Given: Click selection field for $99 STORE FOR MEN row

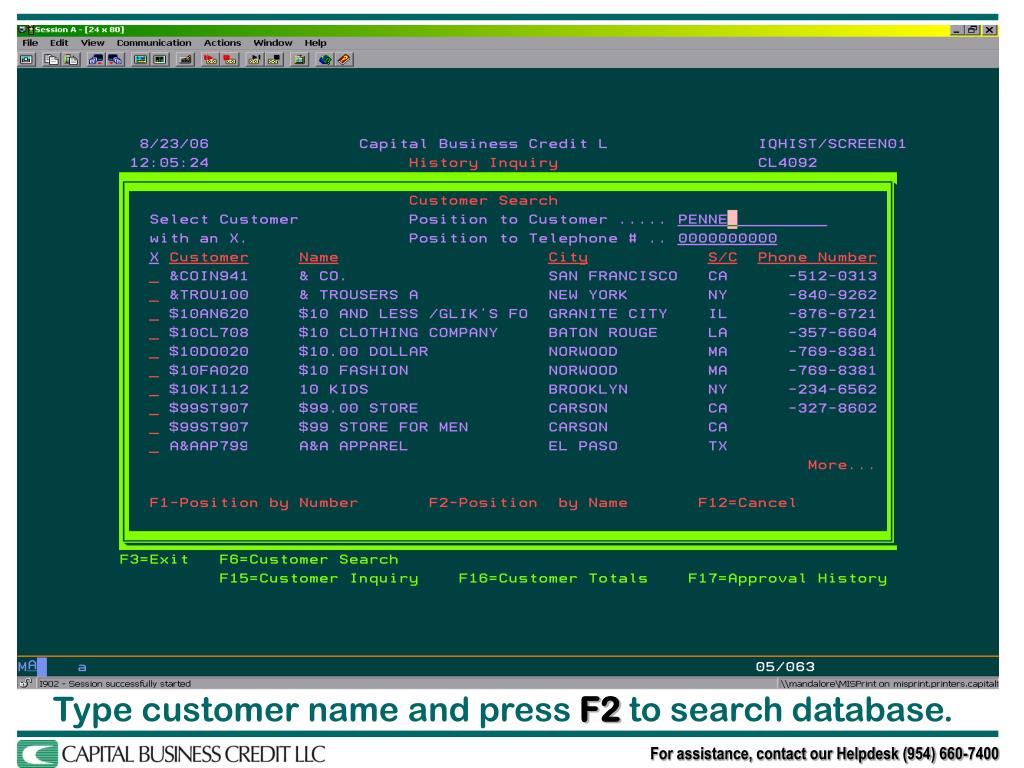Looking at the screenshot, I should [x=154, y=428].
